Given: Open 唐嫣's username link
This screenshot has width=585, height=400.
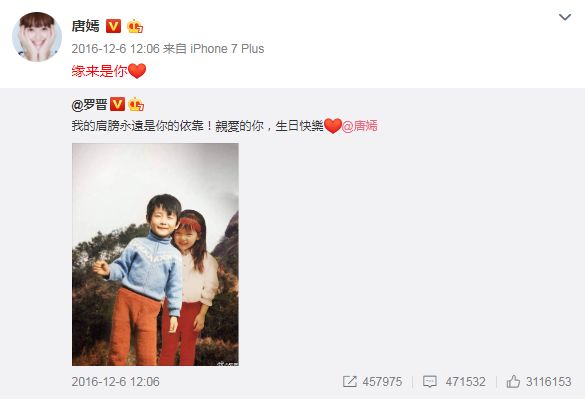Looking at the screenshot, I should [x=86, y=26].
